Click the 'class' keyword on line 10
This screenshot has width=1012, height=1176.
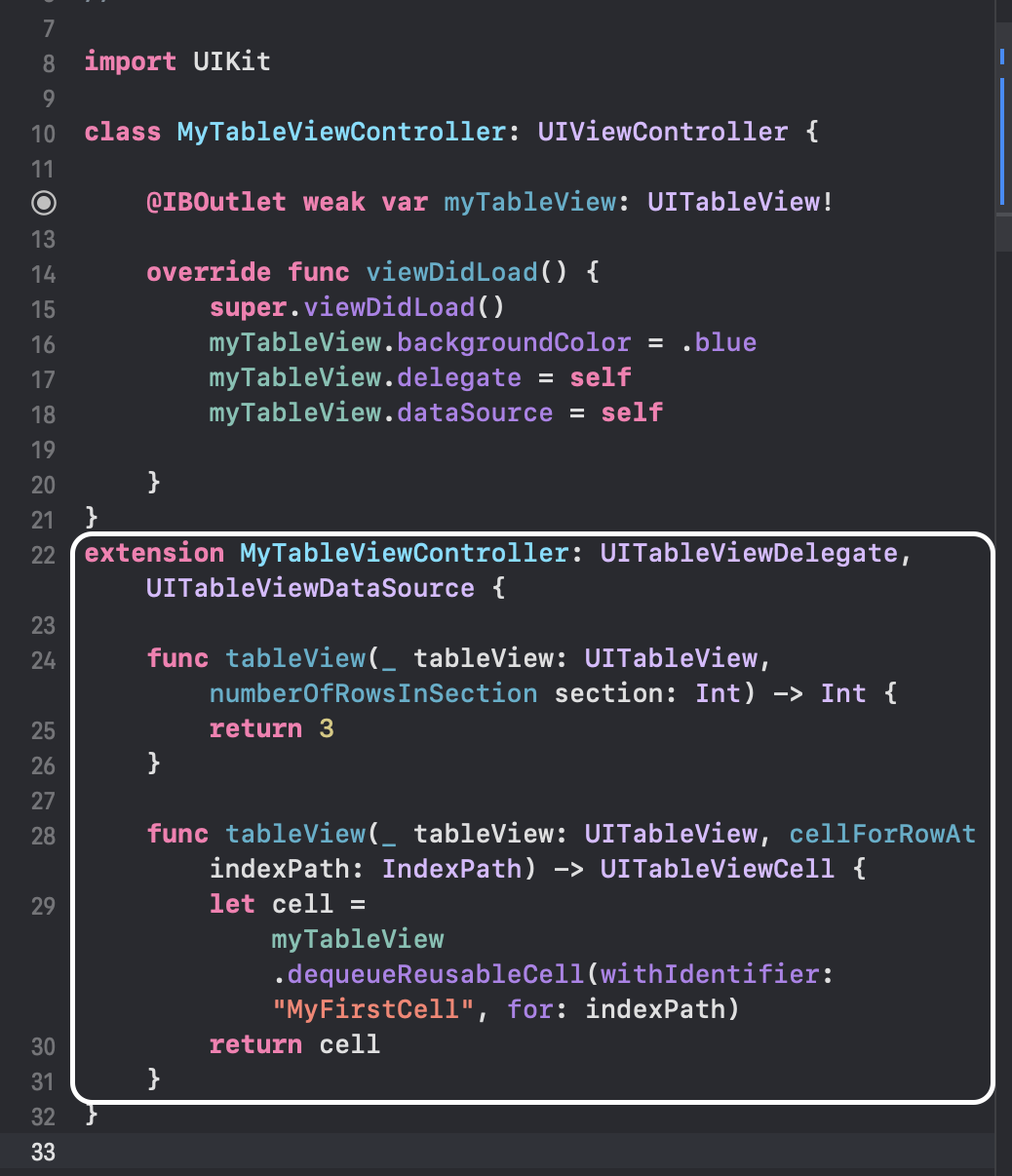tap(123, 132)
